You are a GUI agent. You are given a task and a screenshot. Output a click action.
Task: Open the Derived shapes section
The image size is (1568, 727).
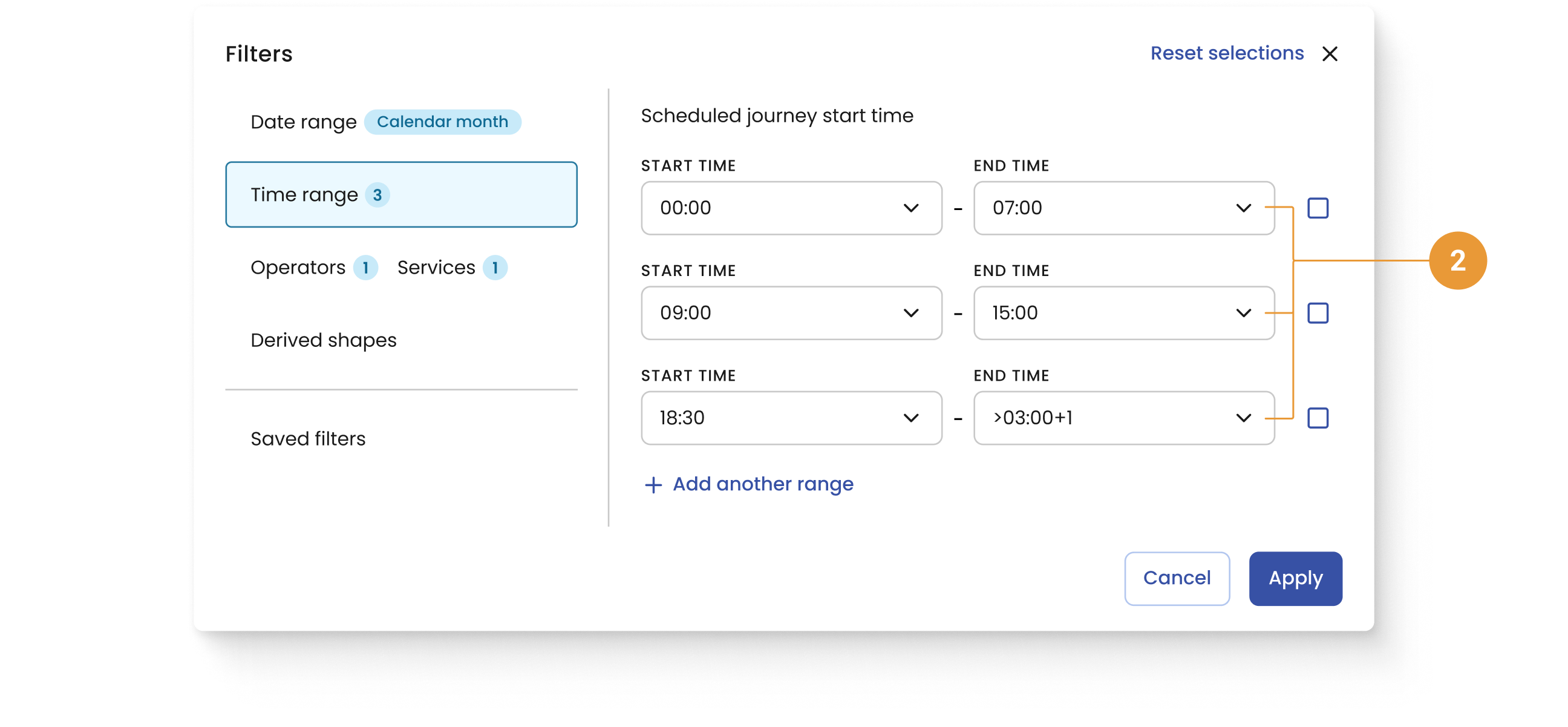pos(323,340)
